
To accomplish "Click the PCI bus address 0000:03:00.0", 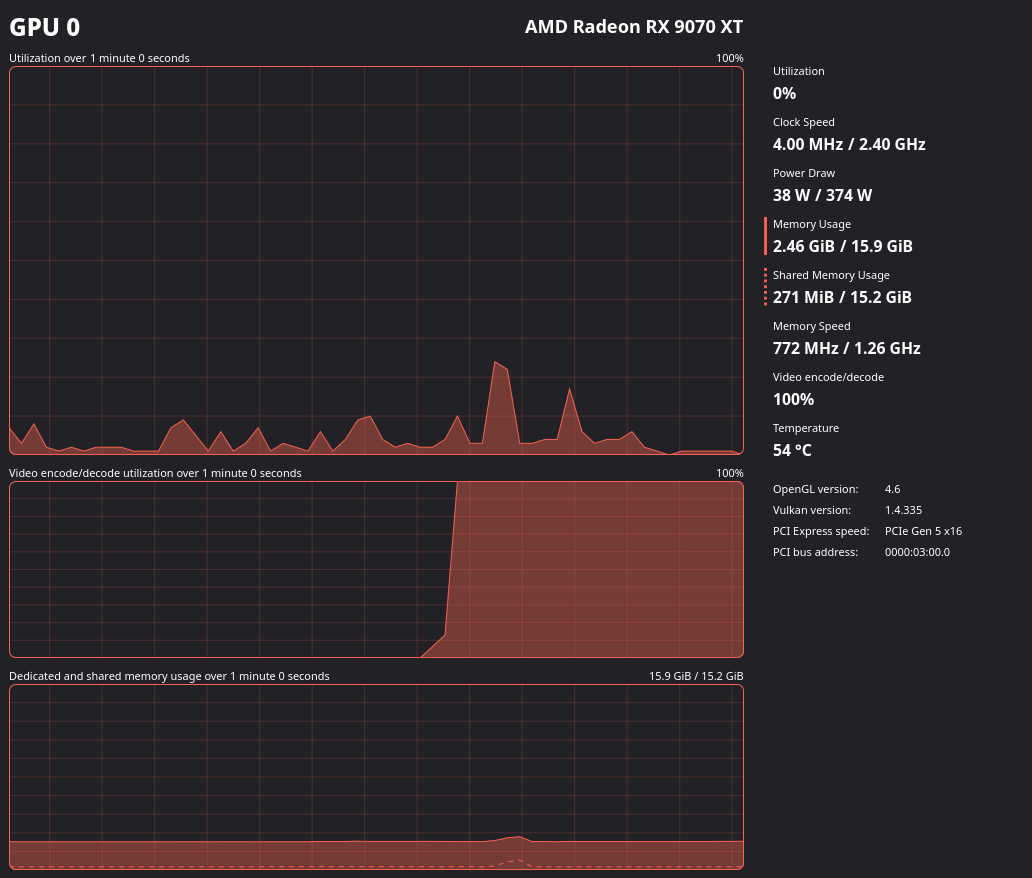I will tap(917, 552).
